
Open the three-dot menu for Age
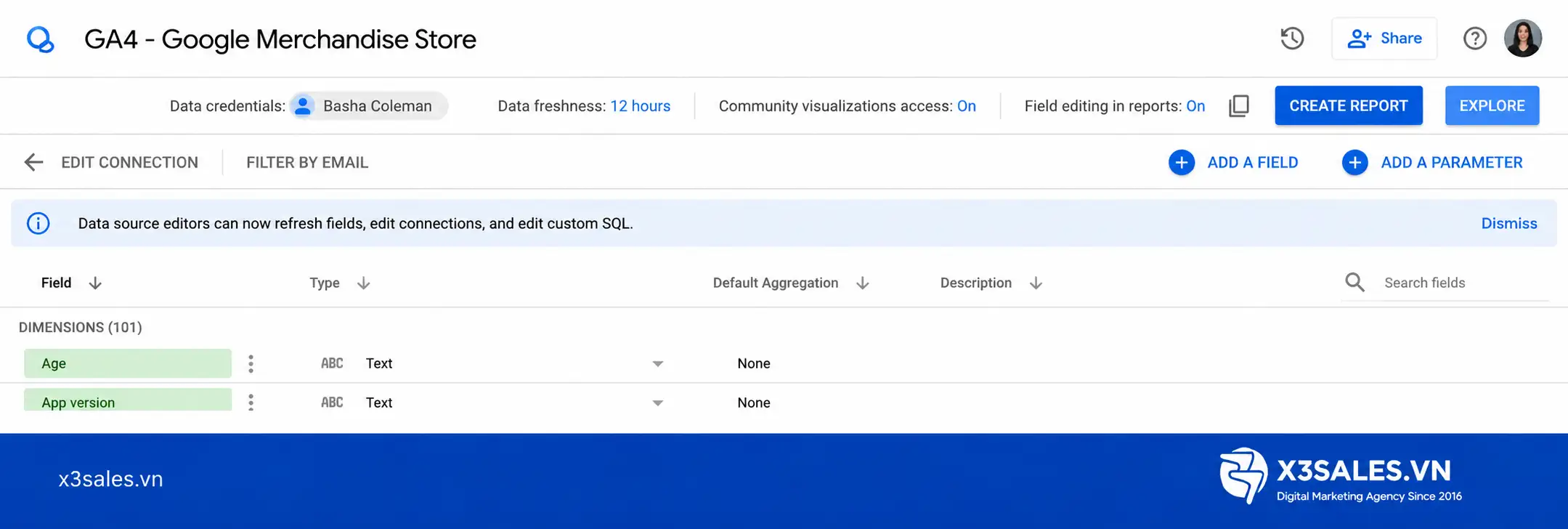coord(251,363)
